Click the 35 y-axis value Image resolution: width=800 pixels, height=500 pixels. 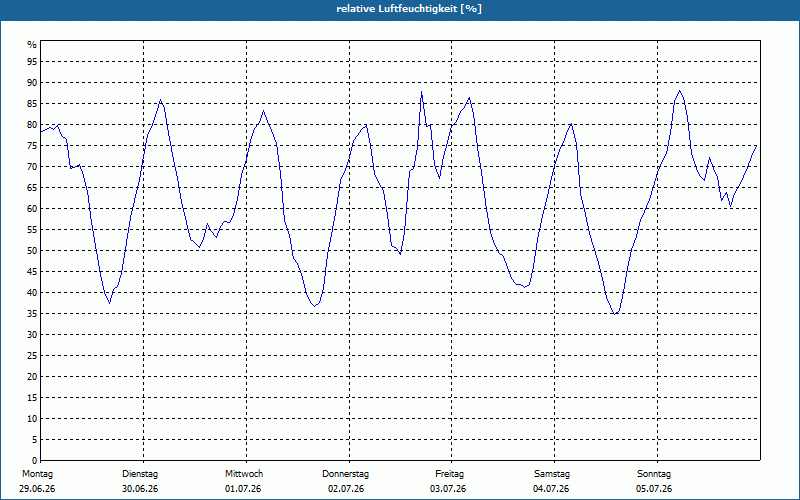point(32,314)
